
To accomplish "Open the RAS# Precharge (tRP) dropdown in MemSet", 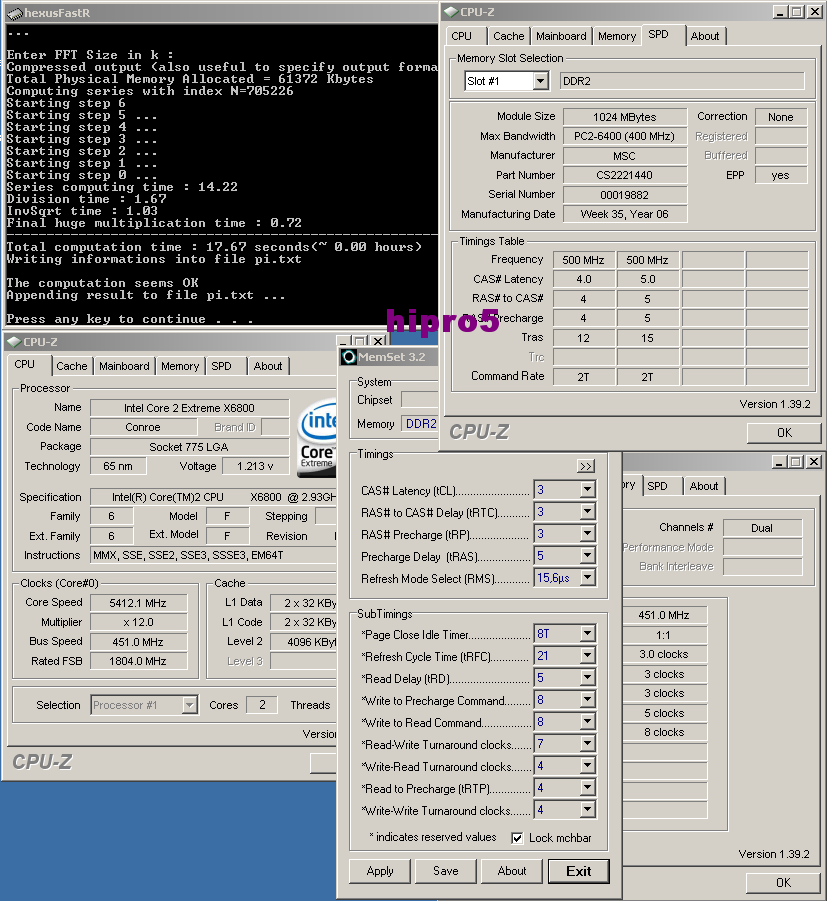I will click(x=587, y=534).
